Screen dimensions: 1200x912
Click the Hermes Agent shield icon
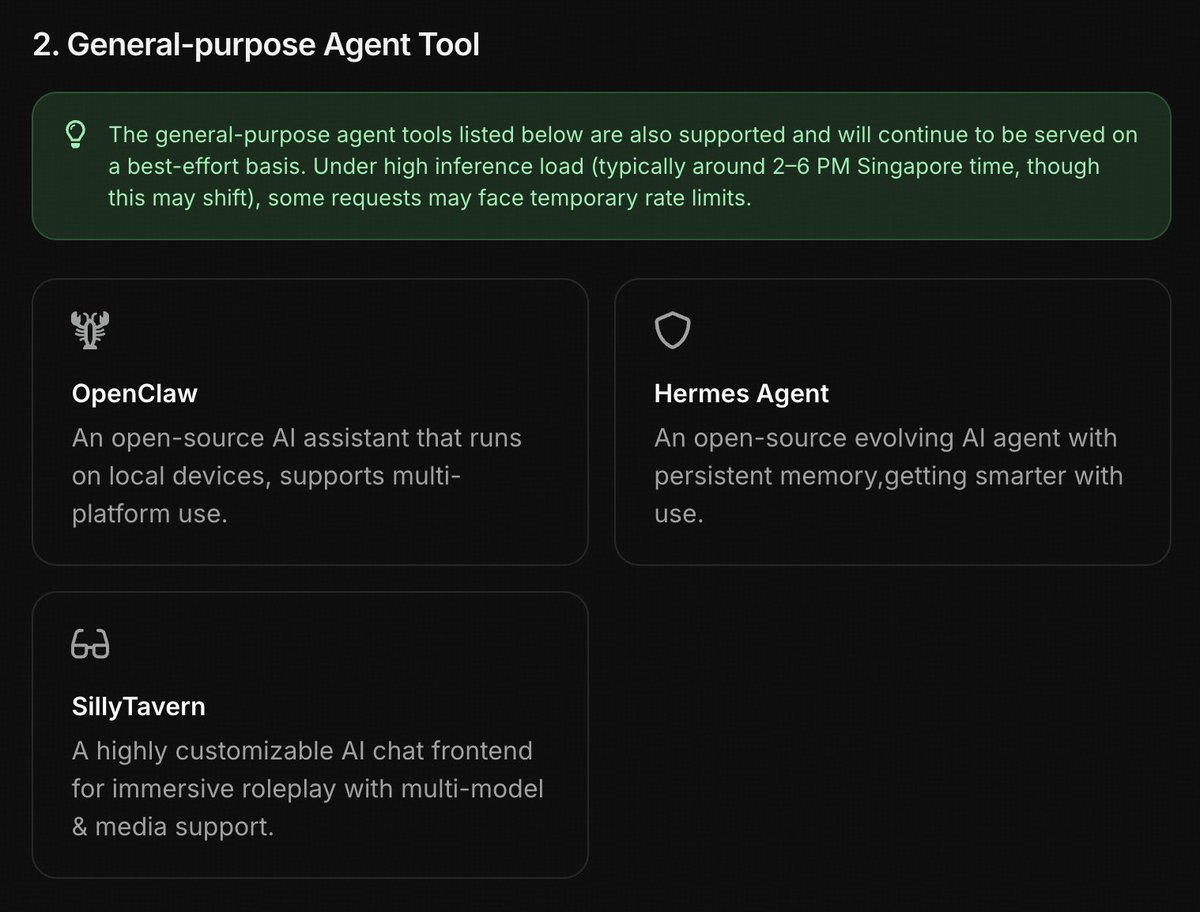[x=673, y=331]
